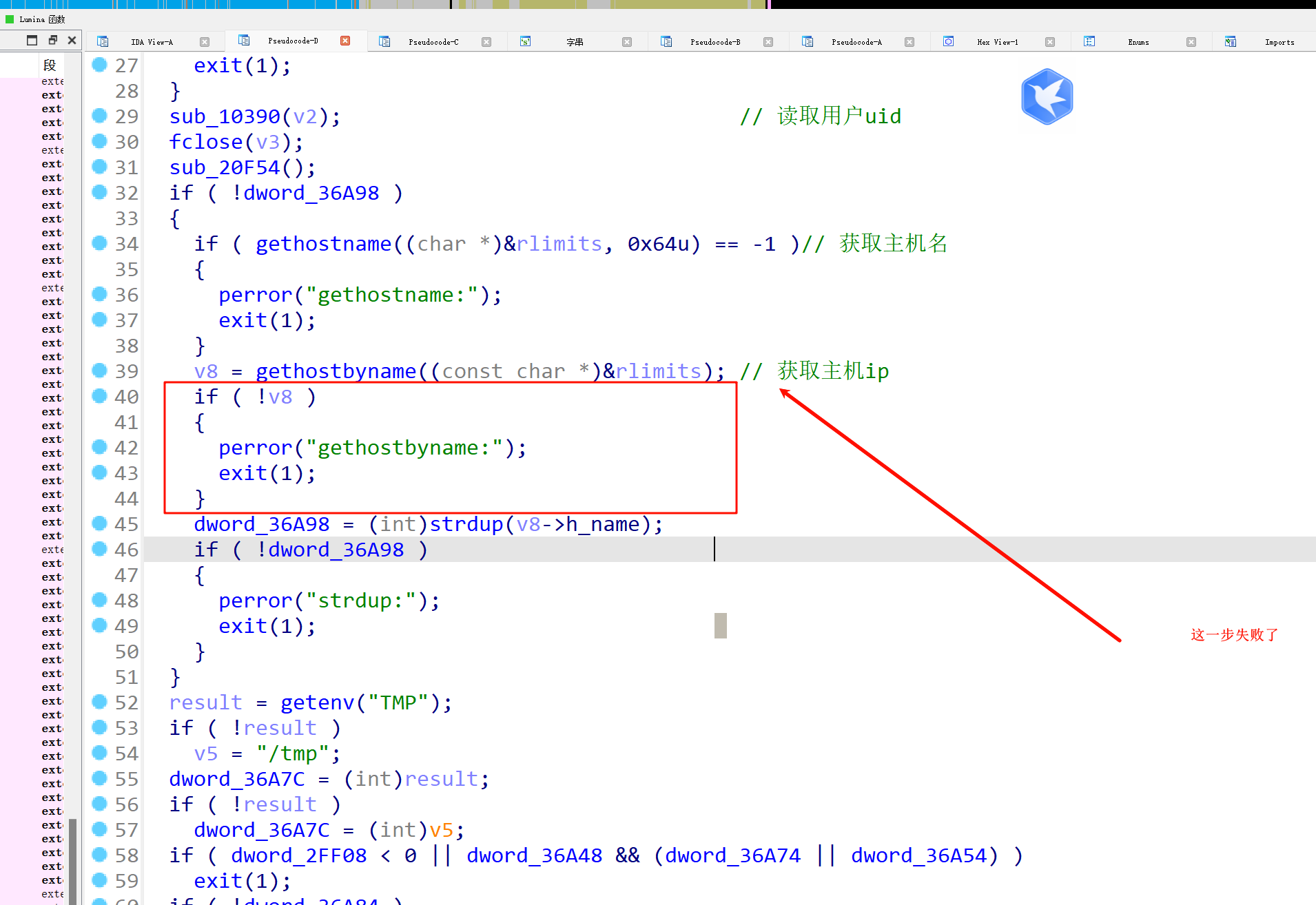Toggle breakpoint dot on line 52
Viewport: 1316px width, 905px height.
[x=100, y=701]
